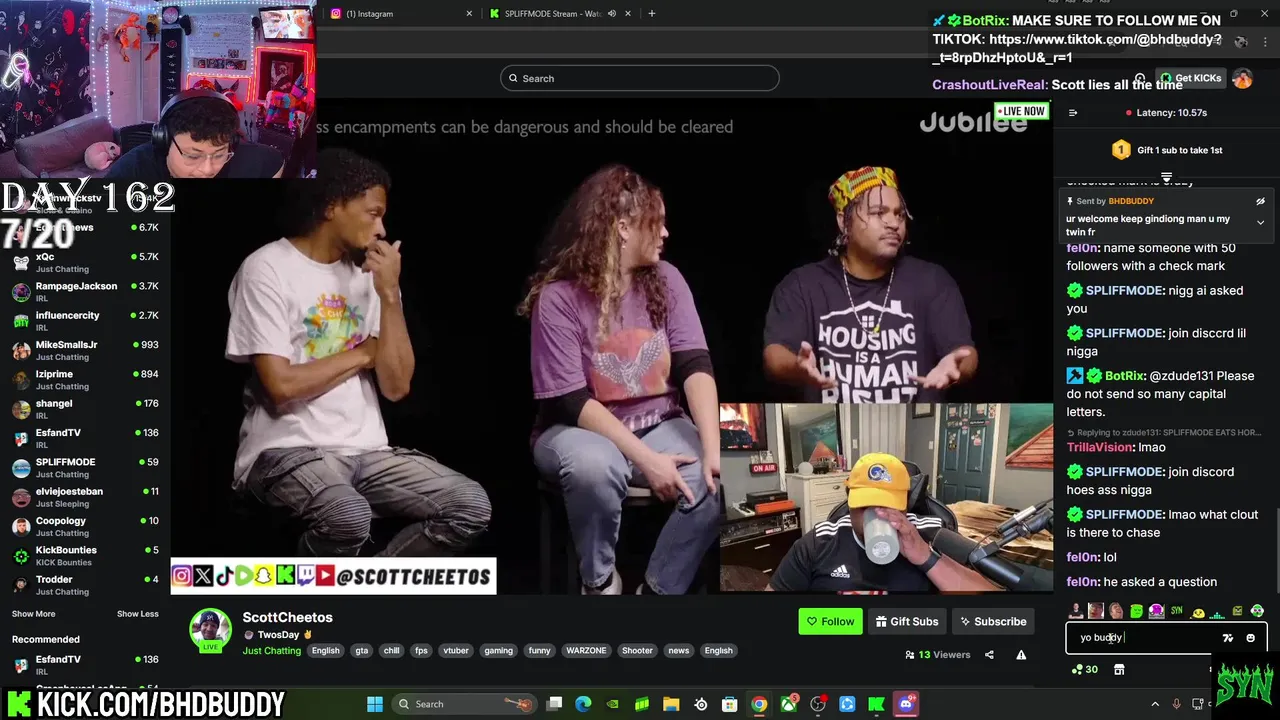The image size is (1280, 720).
Task: Insert the SYN text emote from quick emotes
Action: pyautogui.click(x=1176, y=610)
